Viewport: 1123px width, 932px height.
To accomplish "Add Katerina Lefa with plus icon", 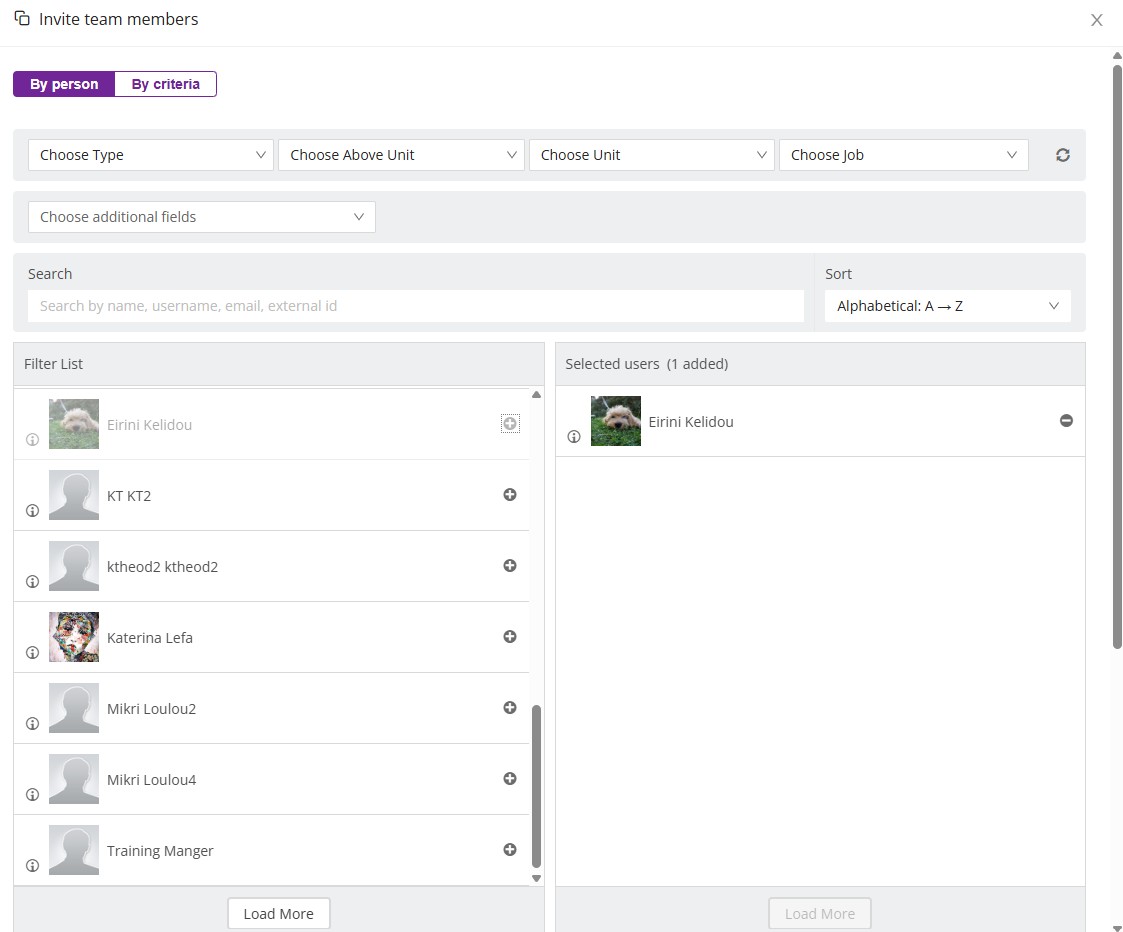I will (510, 636).
